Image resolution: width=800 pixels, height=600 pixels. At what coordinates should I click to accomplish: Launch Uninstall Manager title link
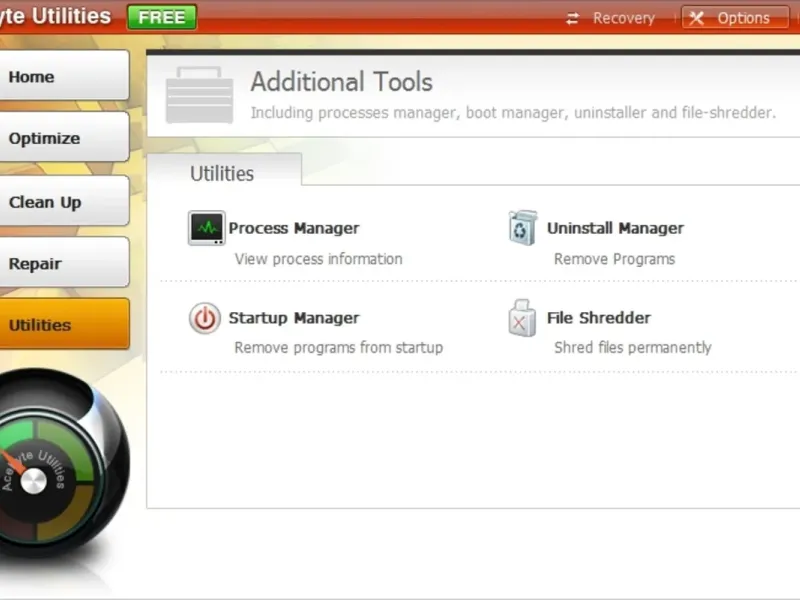(615, 228)
